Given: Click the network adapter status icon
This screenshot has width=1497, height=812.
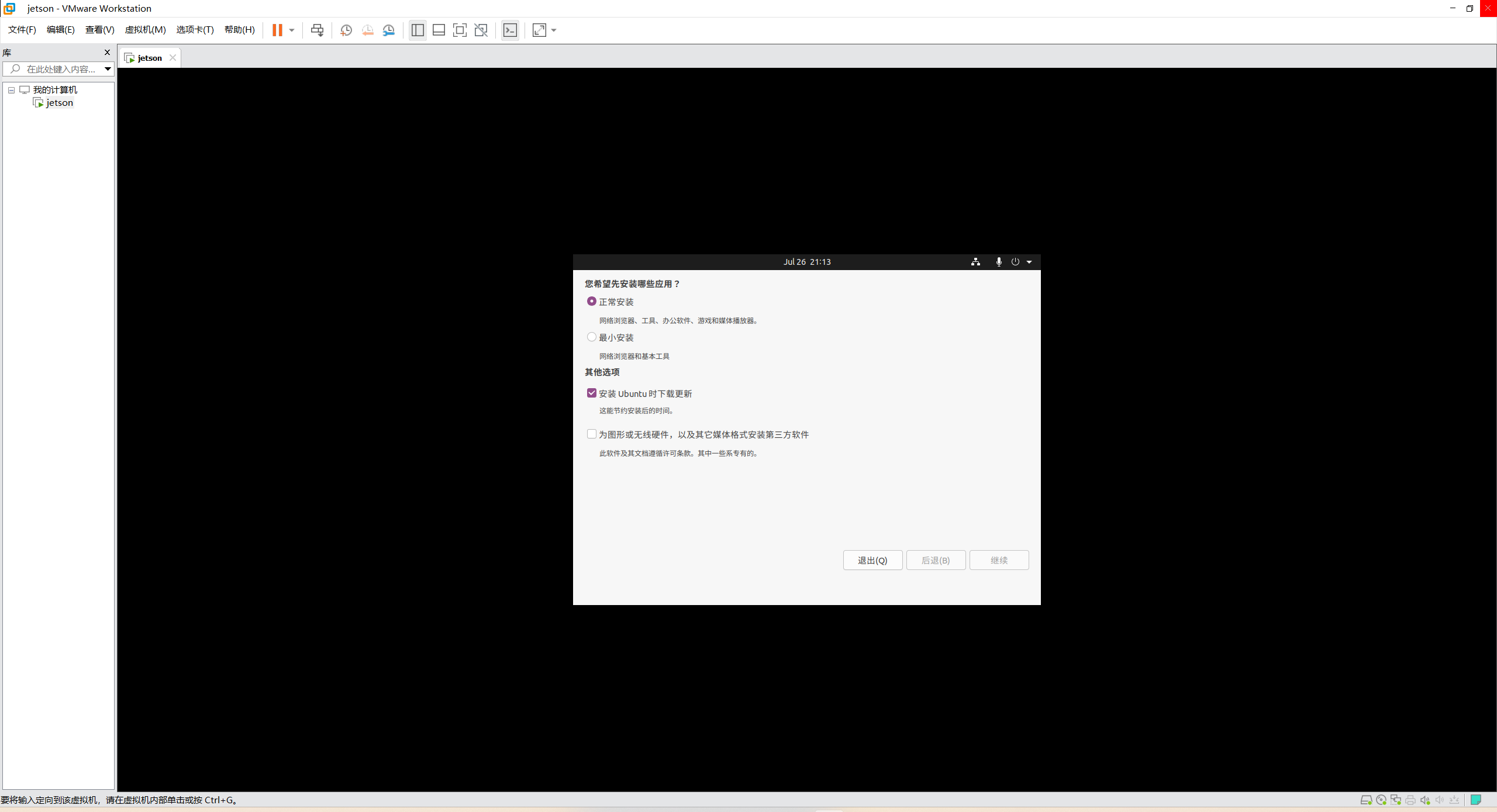Looking at the screenshot, I should coord(1396,800).
